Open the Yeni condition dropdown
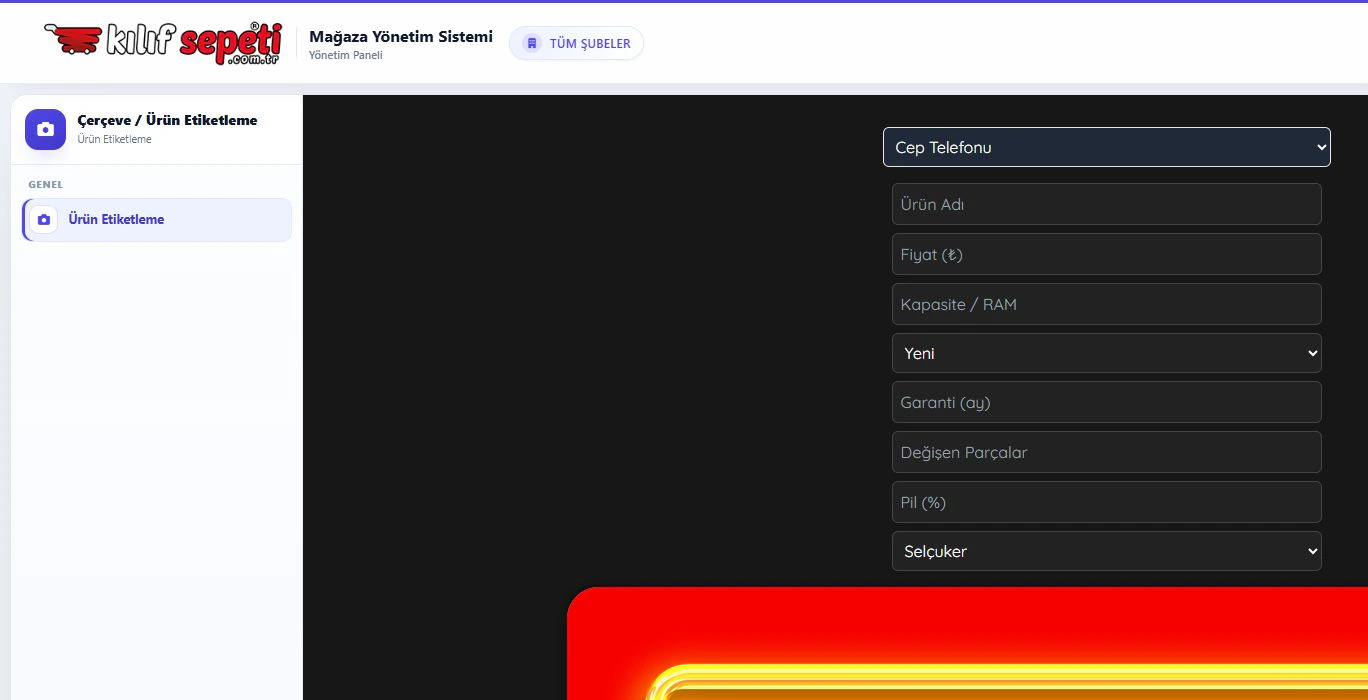The height and width of the screenshot is (700, 1368). coord(1107,353)
